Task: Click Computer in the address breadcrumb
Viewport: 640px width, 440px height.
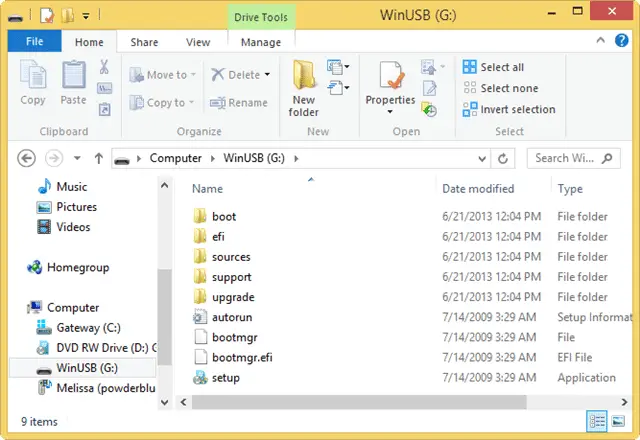Action: coord(176,158)
